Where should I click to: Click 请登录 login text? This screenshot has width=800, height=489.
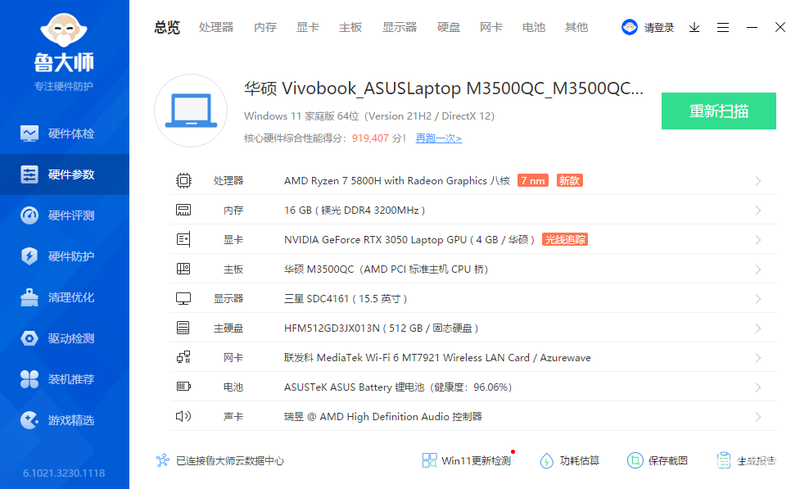click(x=659, y=28)
